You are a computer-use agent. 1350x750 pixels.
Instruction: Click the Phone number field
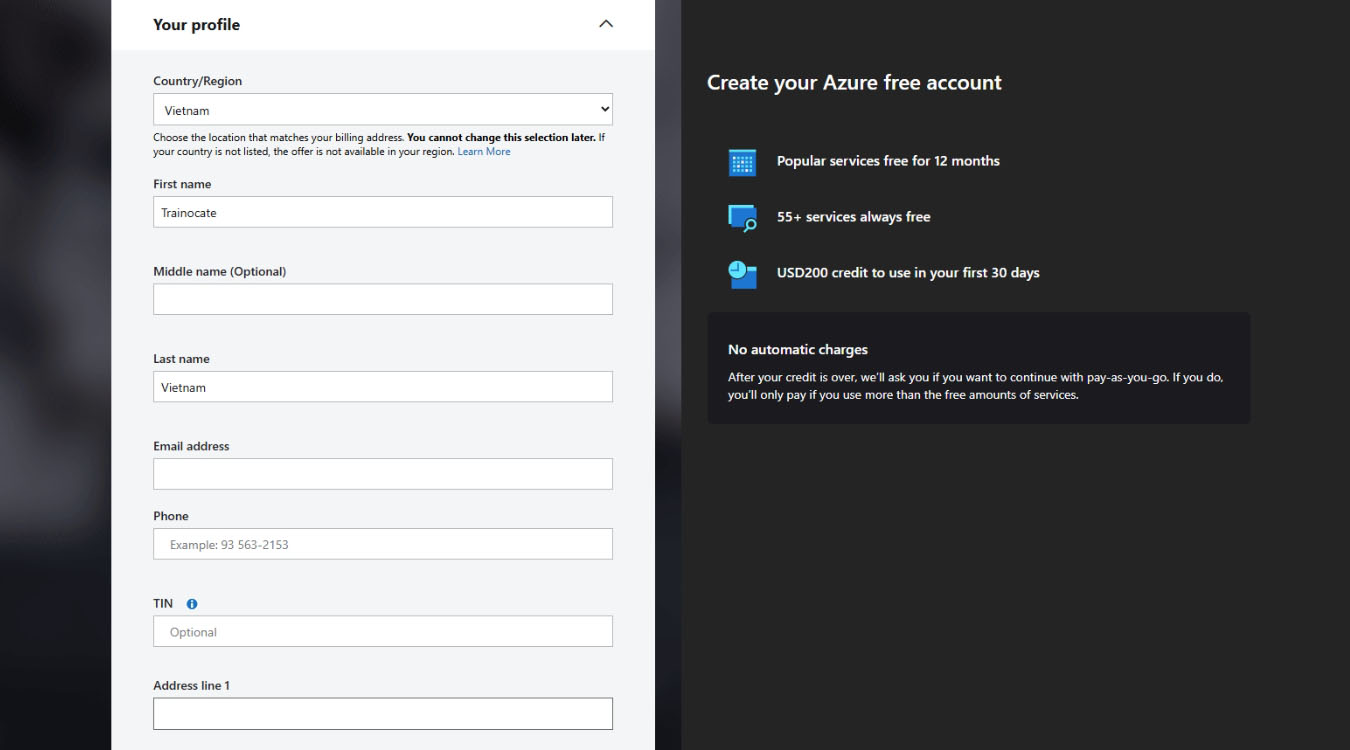click(x=383, y=544)
